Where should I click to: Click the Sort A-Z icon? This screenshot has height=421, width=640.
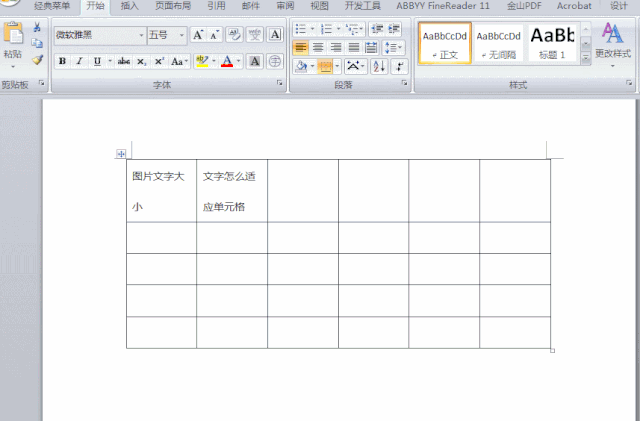pyautogui.click(x=379, y=66)
